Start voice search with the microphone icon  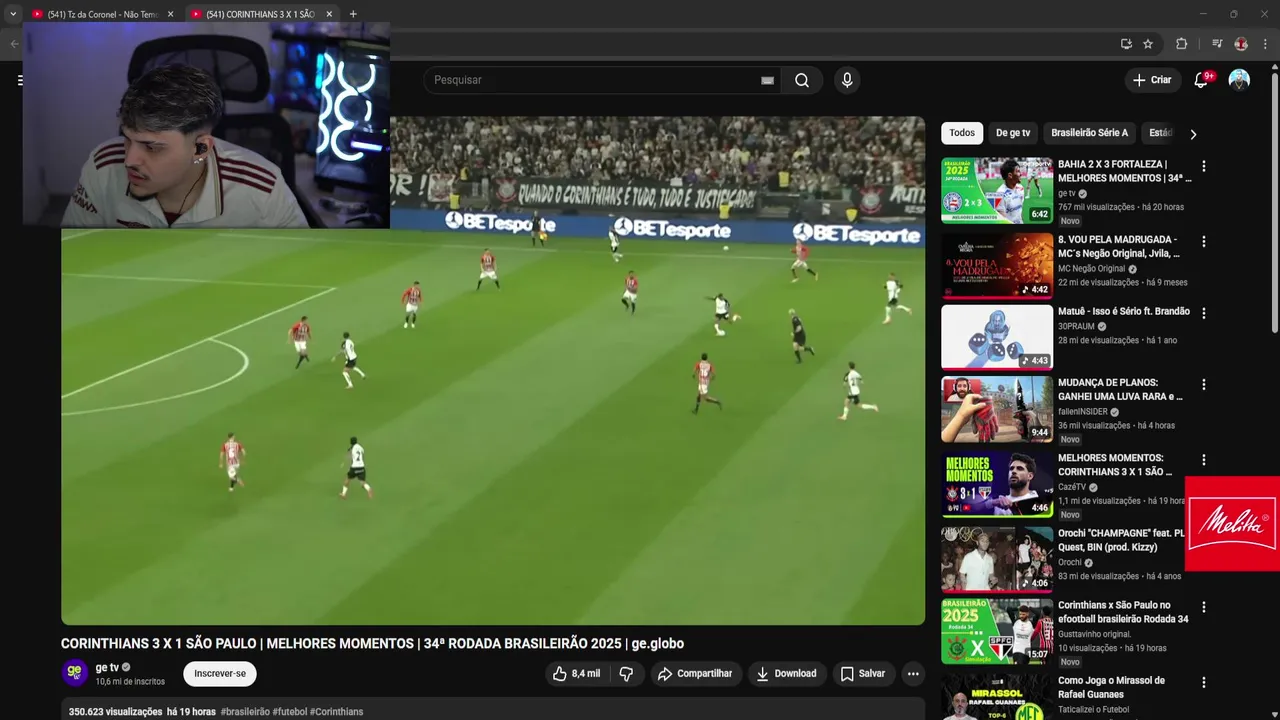pyautogui.click(x=847, y=80)
